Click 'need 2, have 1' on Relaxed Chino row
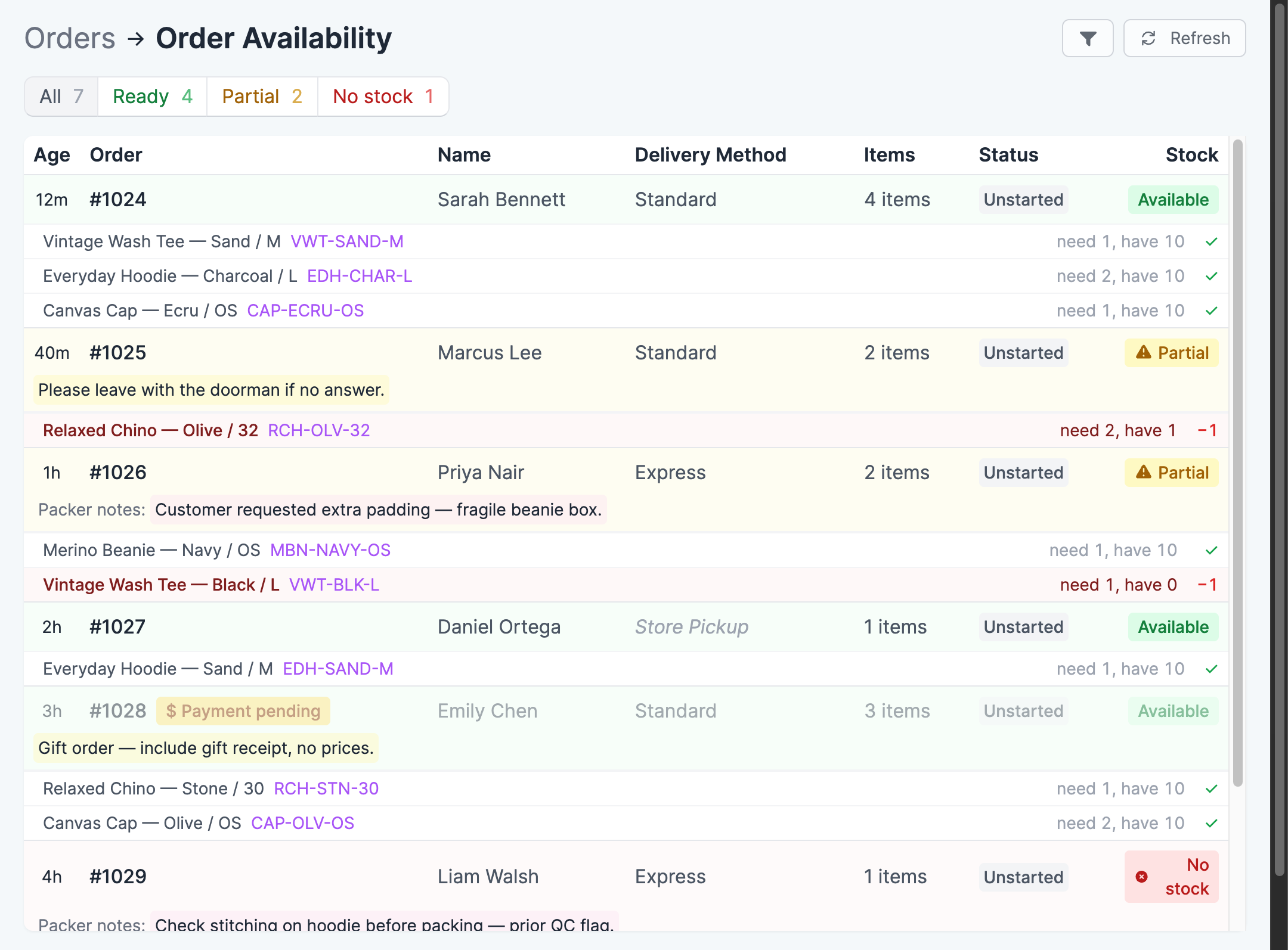This screenshot has height=950, width=1288. tap(1117, 430)
